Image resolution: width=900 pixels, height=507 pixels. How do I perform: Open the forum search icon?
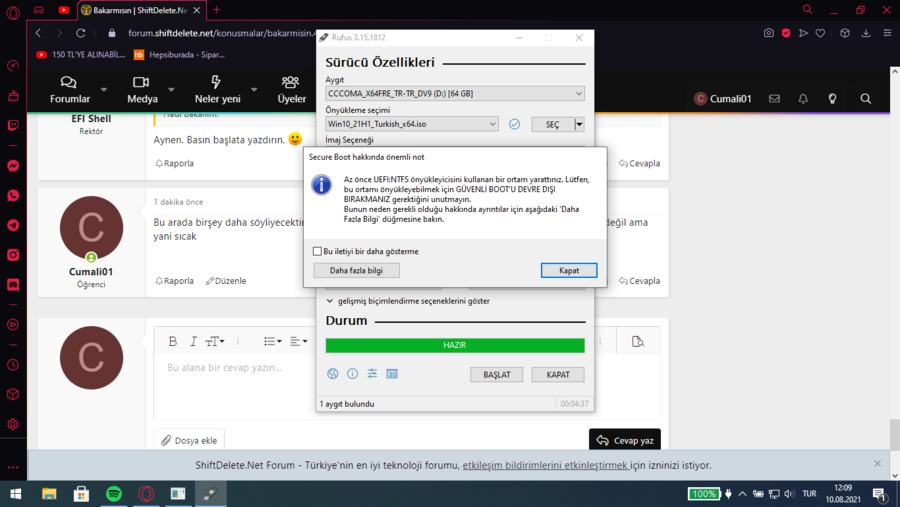tap(866, 99)
